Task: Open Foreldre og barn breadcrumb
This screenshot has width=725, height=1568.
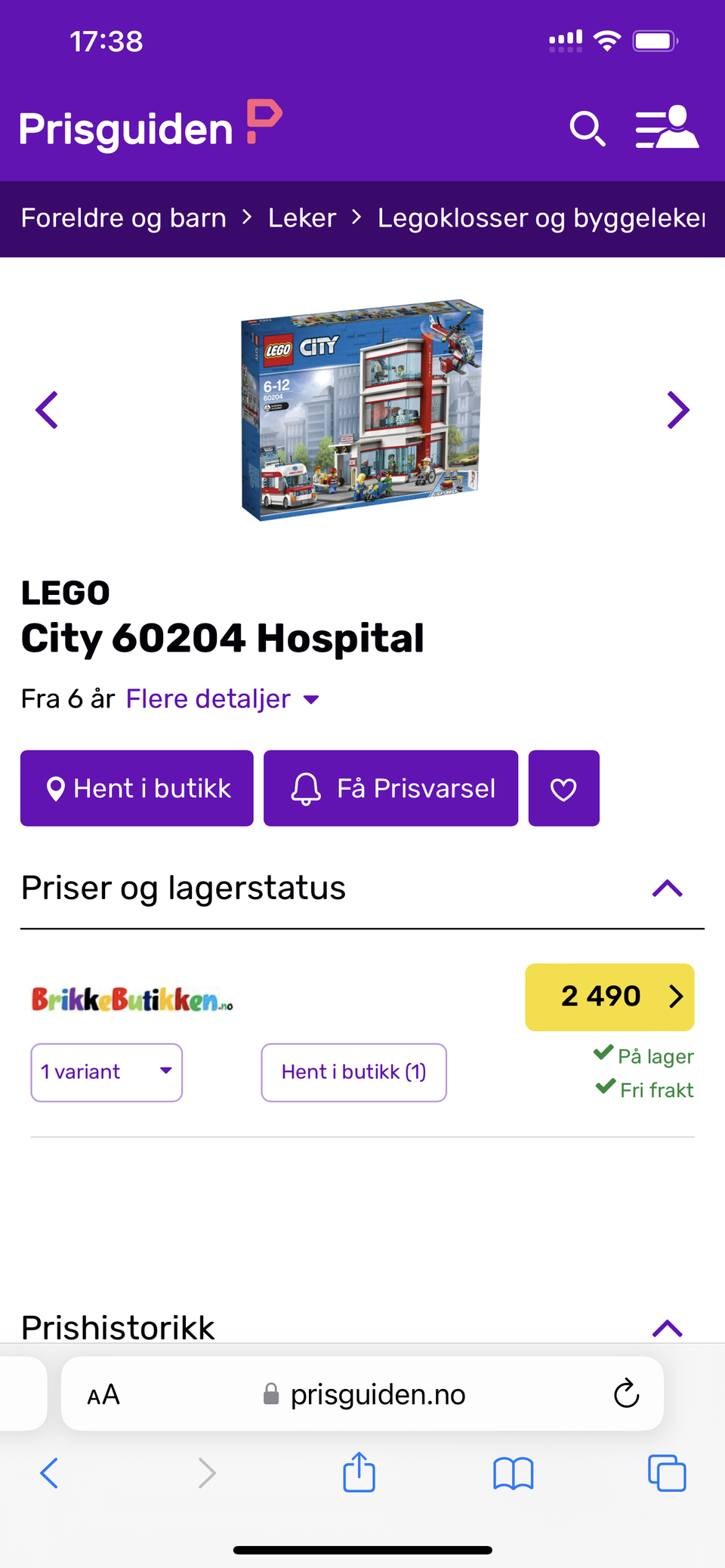Action: click(124, 218)
